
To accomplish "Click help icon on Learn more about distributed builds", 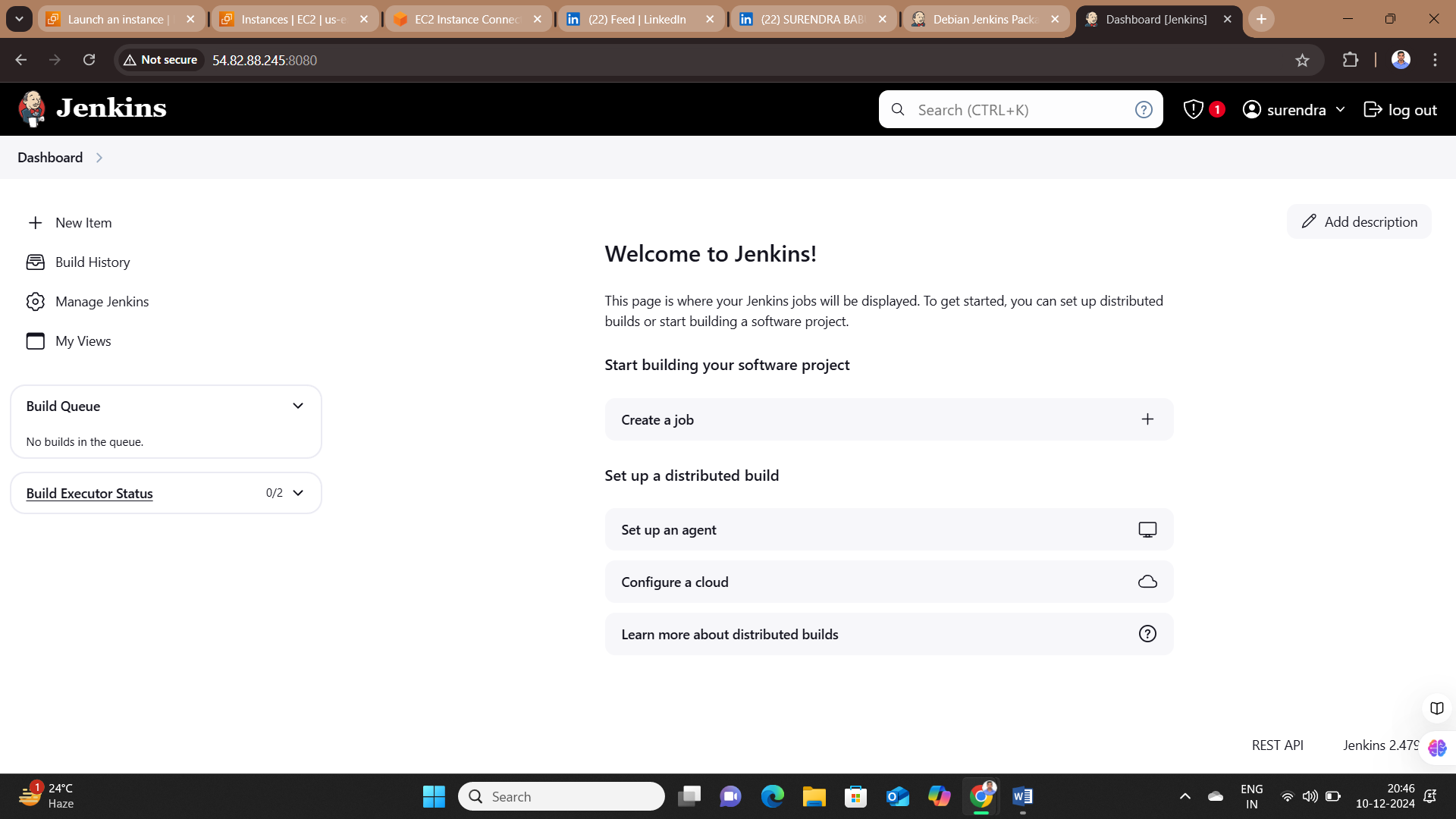I will click(1147, 634).
